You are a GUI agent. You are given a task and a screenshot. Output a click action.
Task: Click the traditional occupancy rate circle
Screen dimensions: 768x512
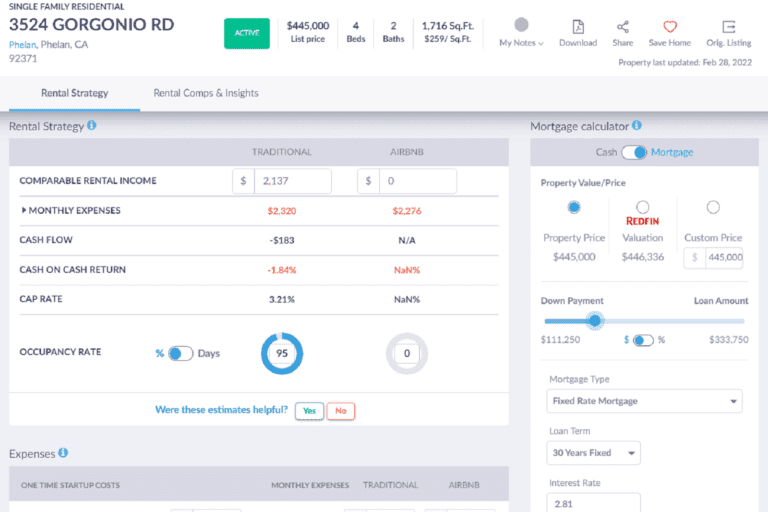pos(281,353)
